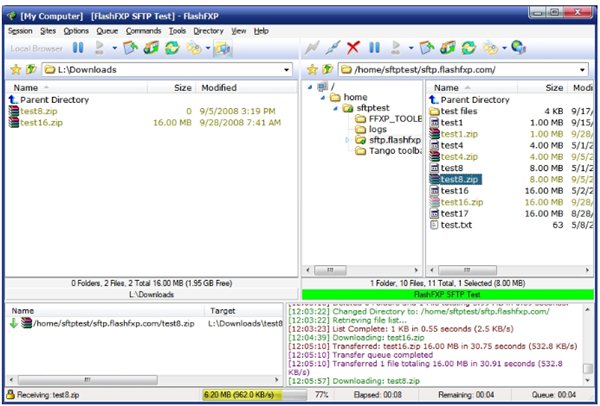
Task: Click the red X abort icon
Action: pos(352,47)
